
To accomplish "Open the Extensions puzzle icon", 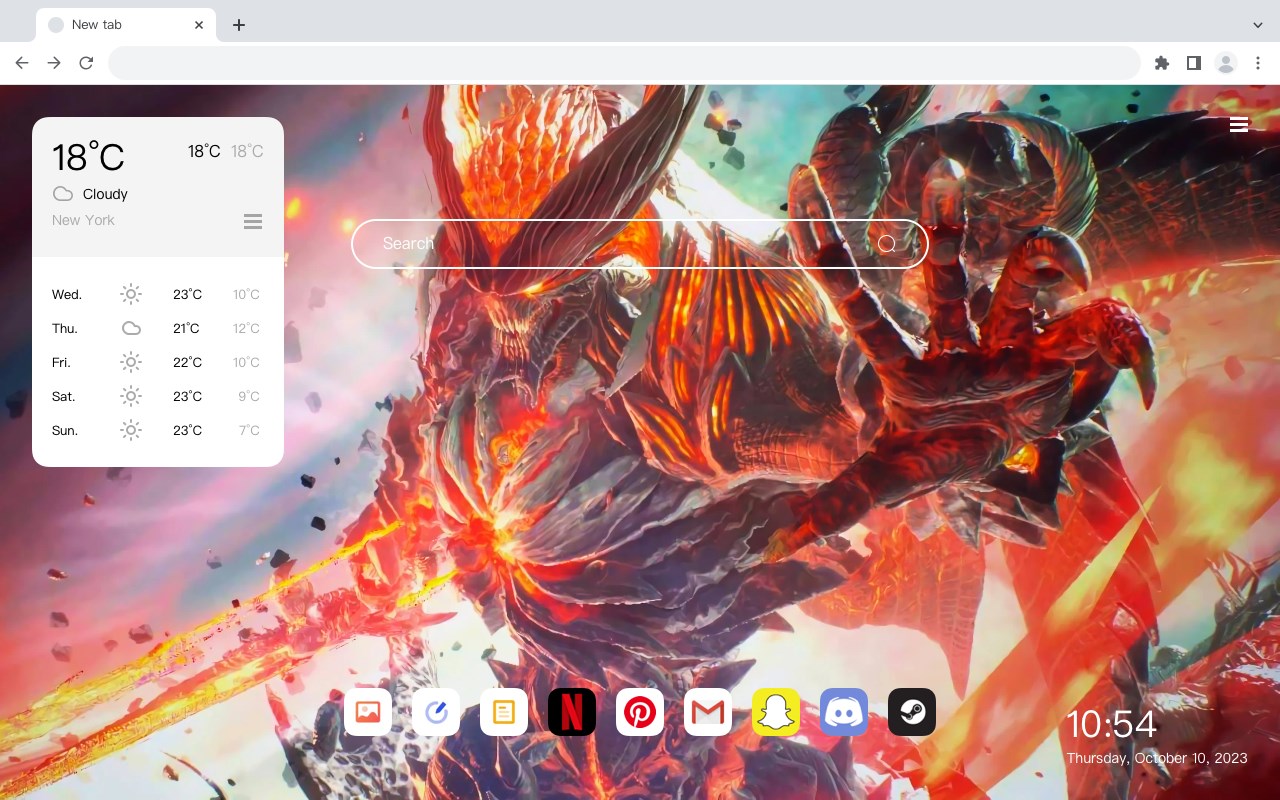I will pyautogui.click(x=1161, y=63).
